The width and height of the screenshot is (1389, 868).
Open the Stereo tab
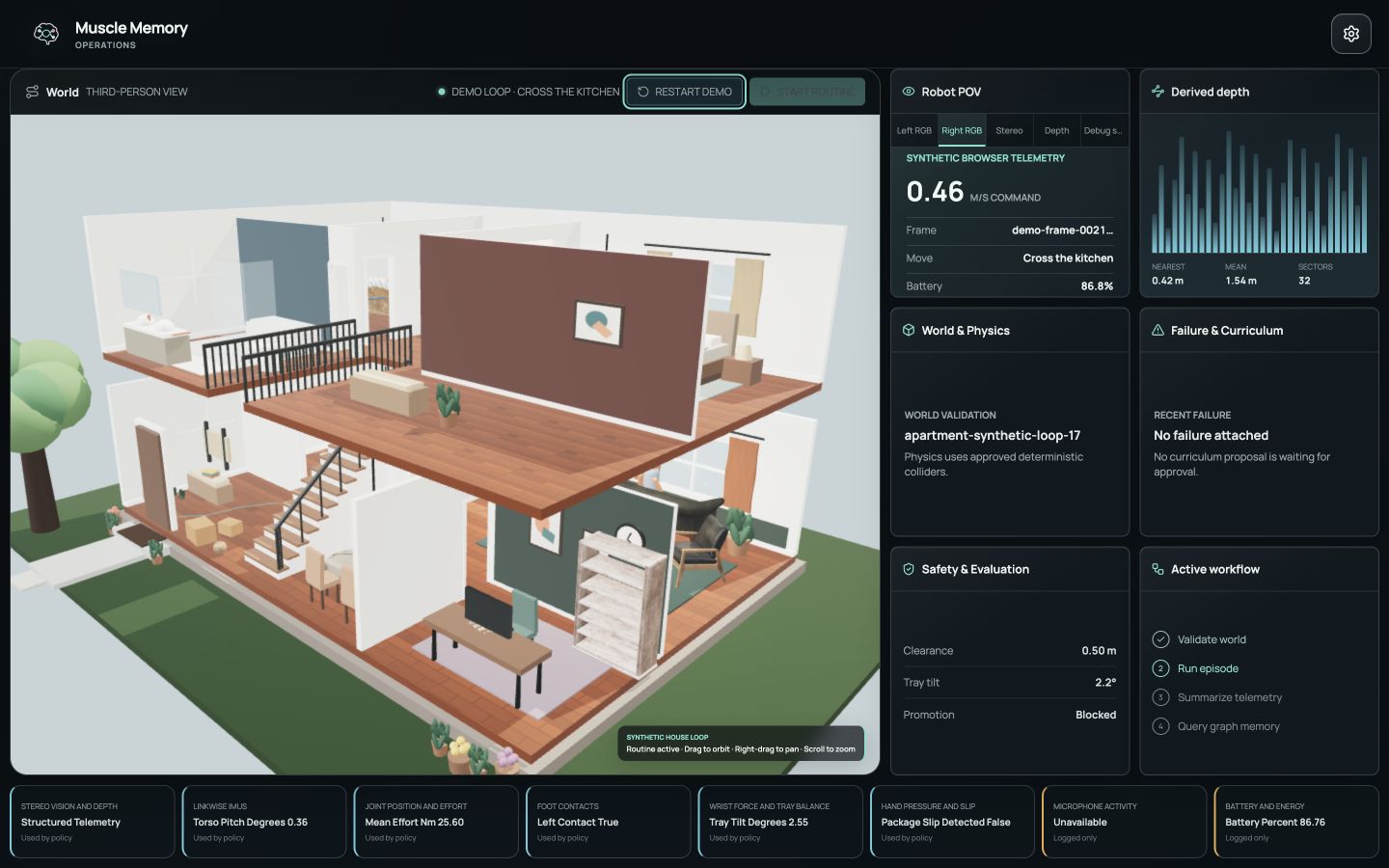point(1009,130)
